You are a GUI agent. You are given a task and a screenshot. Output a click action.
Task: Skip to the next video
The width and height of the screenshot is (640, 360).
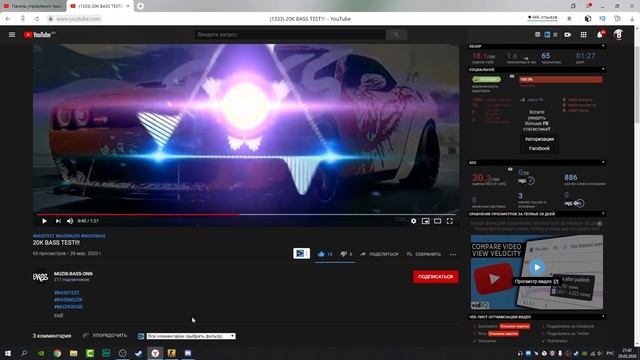tap(58, 221)
